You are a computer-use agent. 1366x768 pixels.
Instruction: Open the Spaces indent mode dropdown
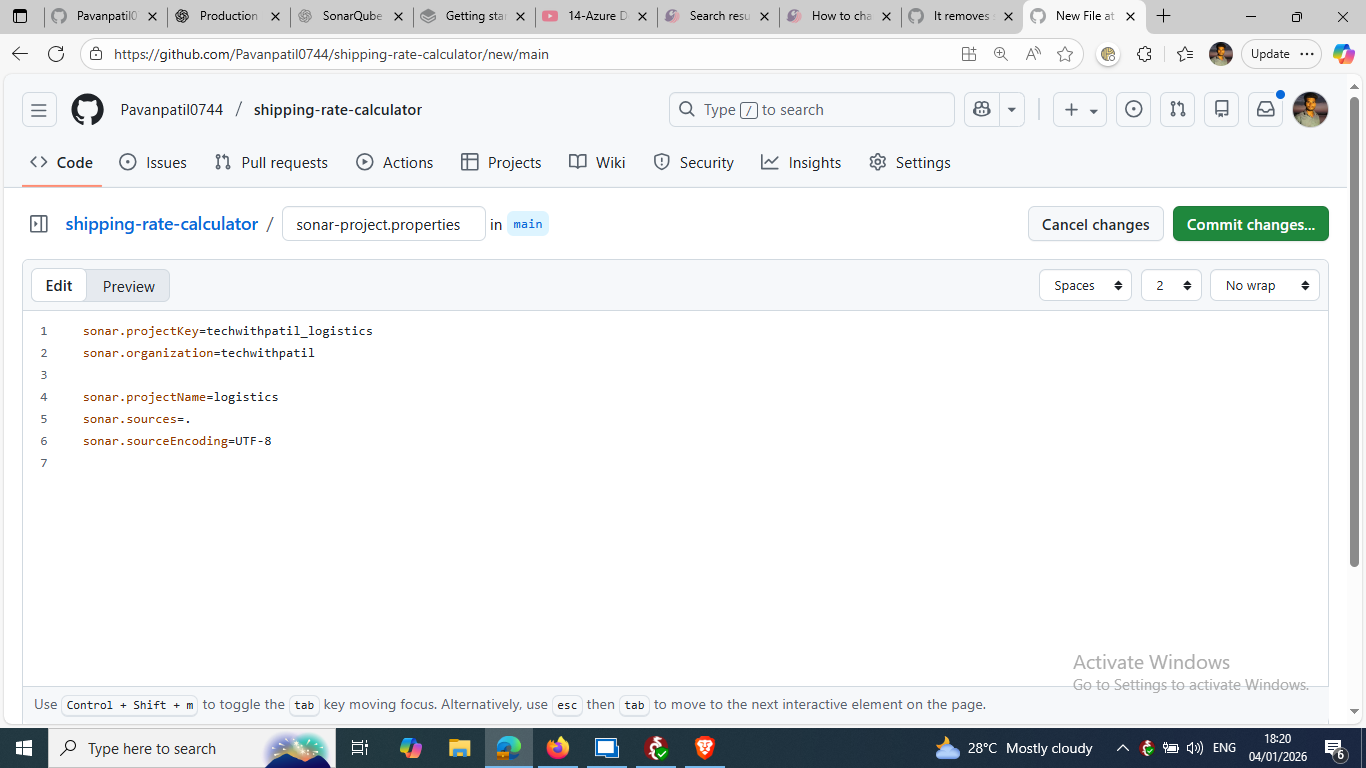[1085, 286]
